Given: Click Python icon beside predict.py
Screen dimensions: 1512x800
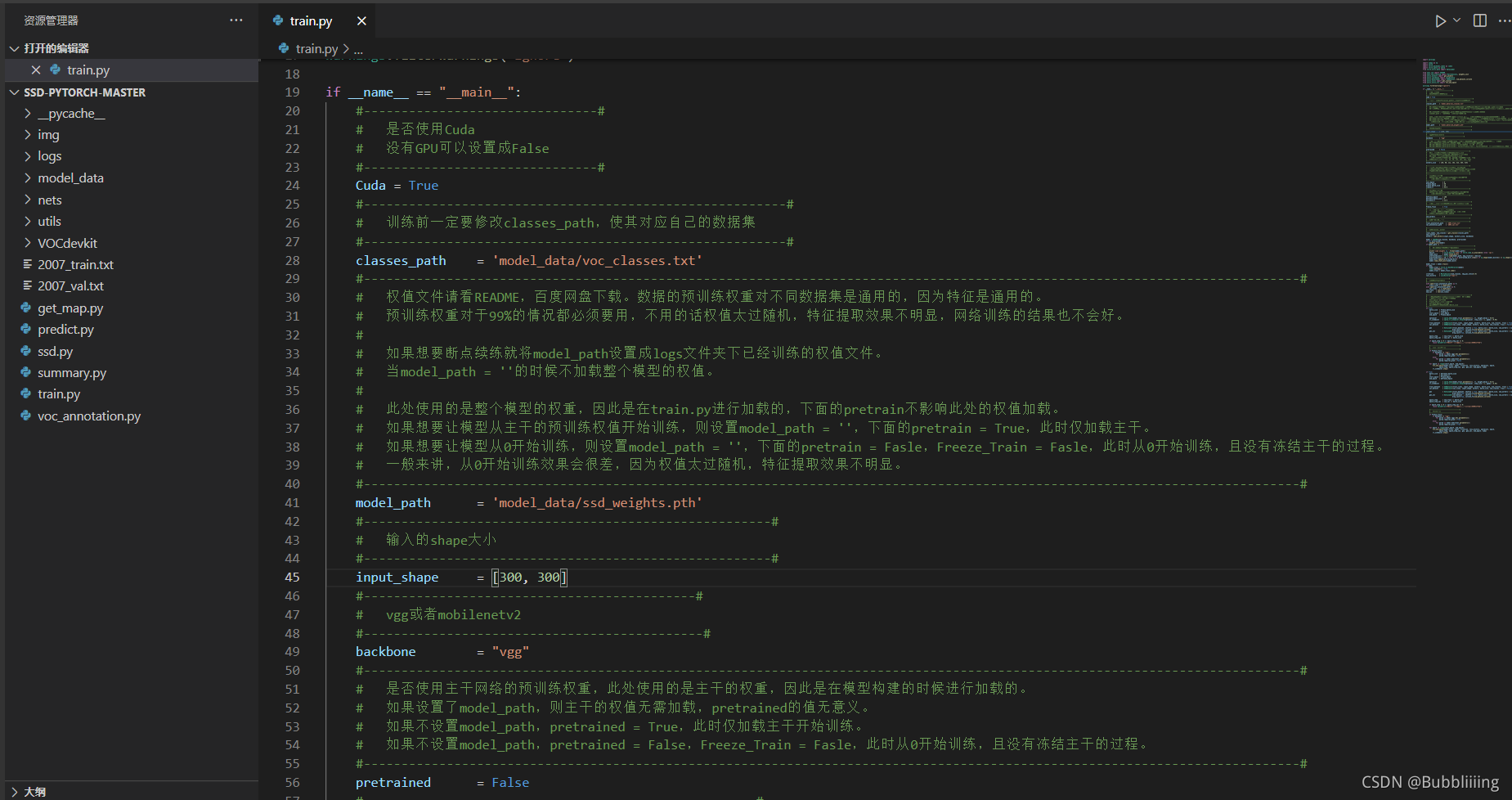Looking at the screenshot, I should click(26, 330).
